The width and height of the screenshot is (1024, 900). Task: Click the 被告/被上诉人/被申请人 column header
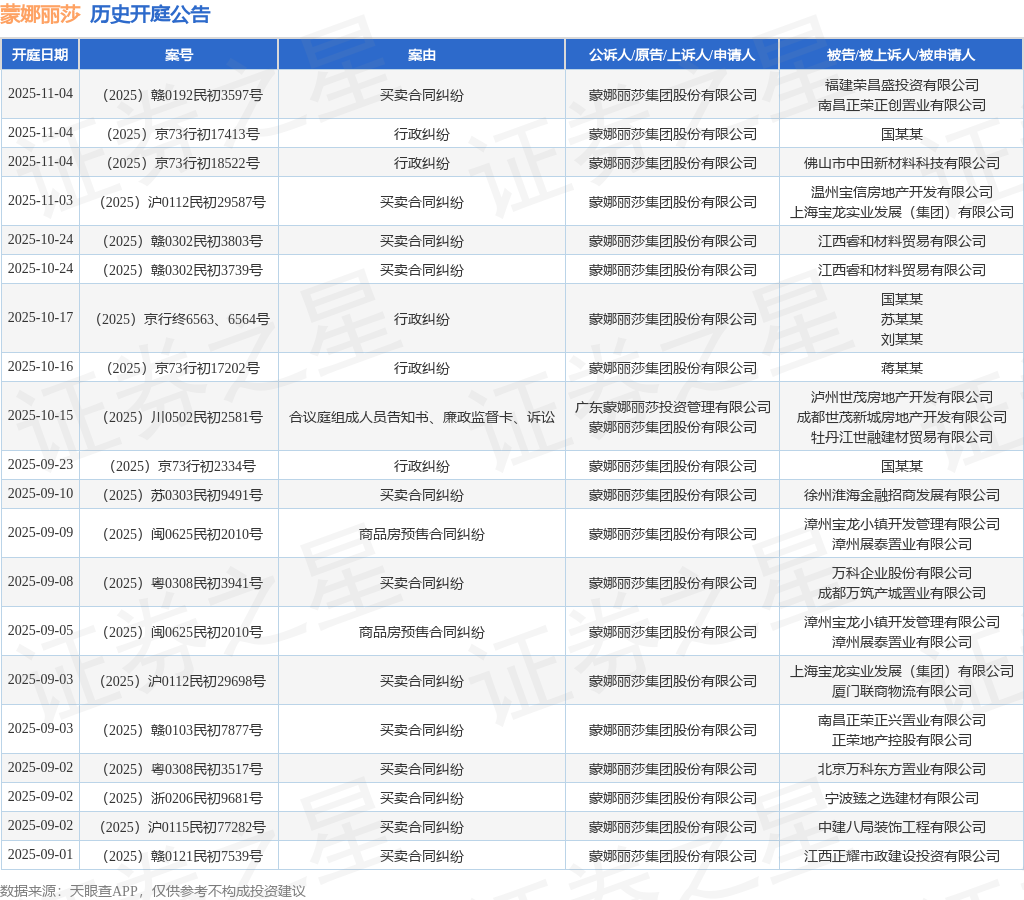(901, 55)
